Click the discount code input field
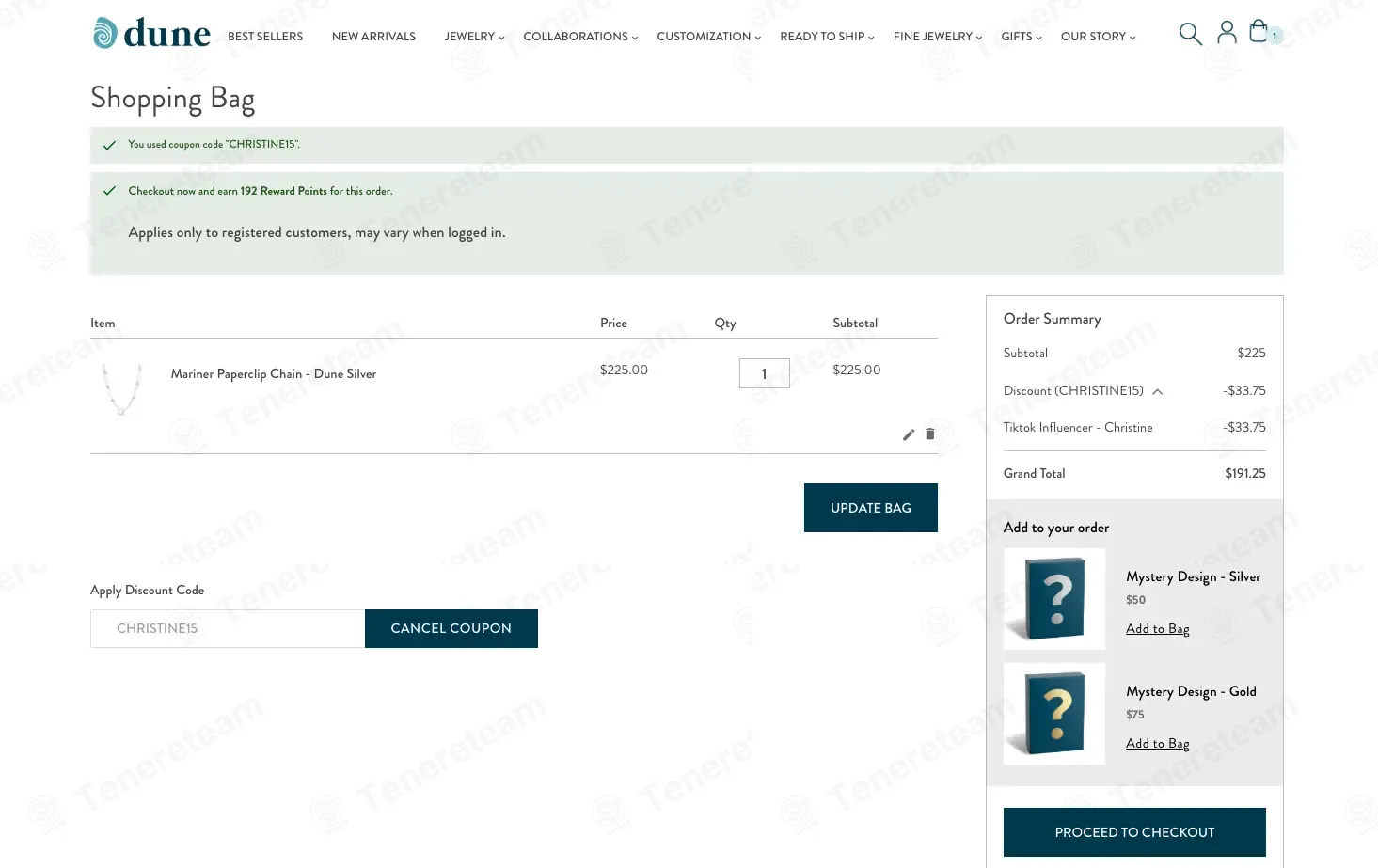This screenshot has width=1378, height=868. 228,628
